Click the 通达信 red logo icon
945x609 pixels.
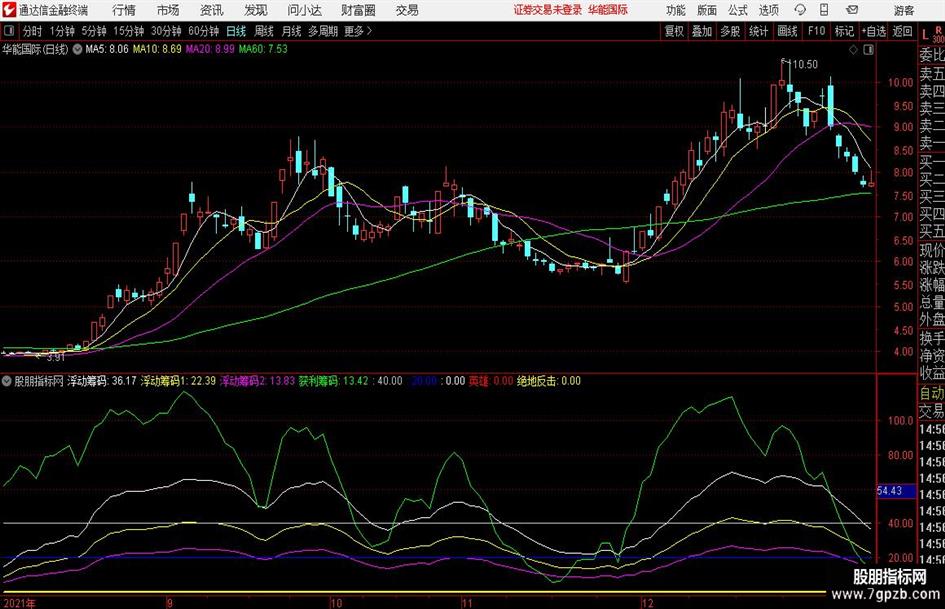pyautogui.click(x=9, y=10)
